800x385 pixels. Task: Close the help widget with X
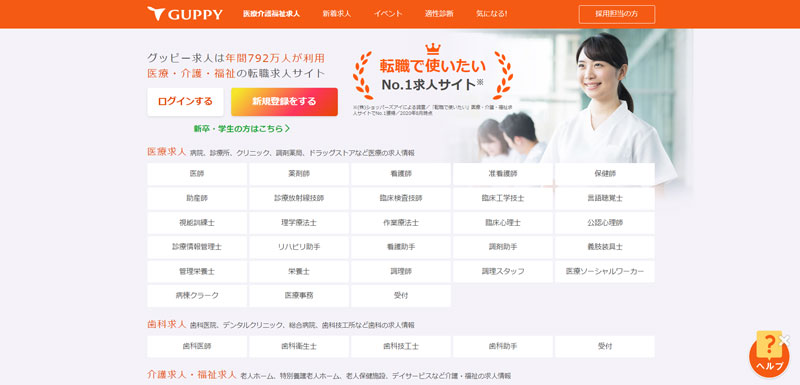tap(785, 339)
